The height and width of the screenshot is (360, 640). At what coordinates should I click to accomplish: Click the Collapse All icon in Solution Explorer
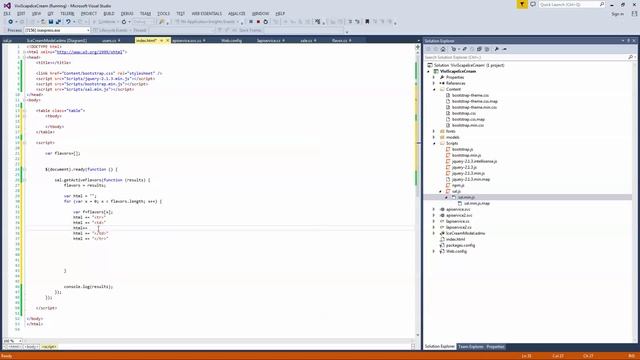click(x=480, y=49)
